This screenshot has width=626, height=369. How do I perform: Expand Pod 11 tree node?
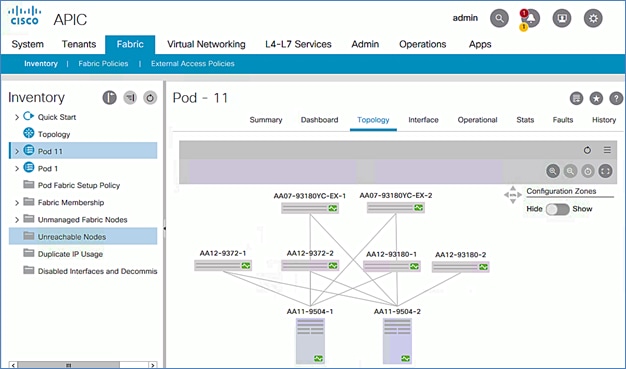click(x=17, y=151)
